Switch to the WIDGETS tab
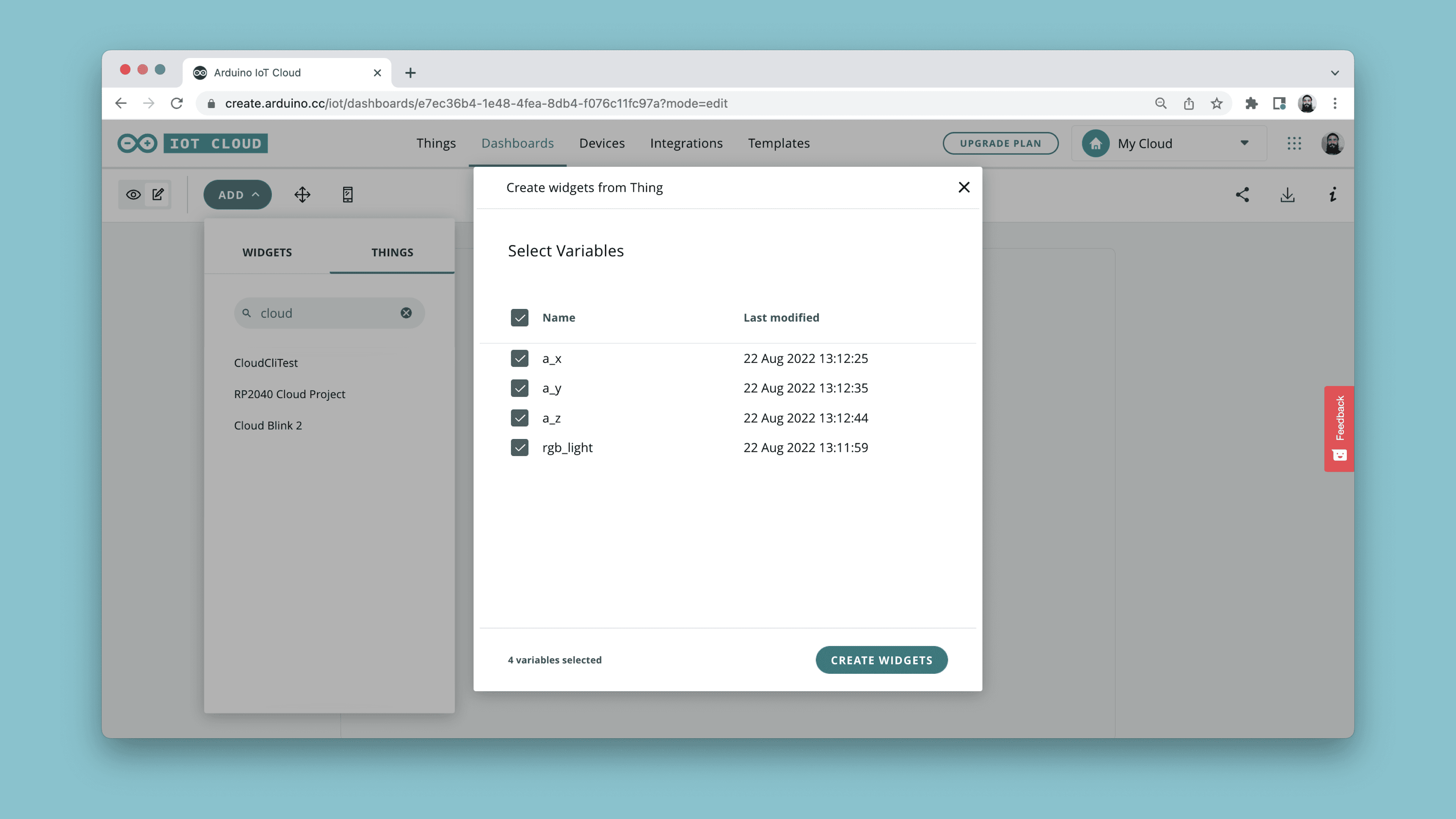This screenshot has height=819, width=1456. click(267, 253)
